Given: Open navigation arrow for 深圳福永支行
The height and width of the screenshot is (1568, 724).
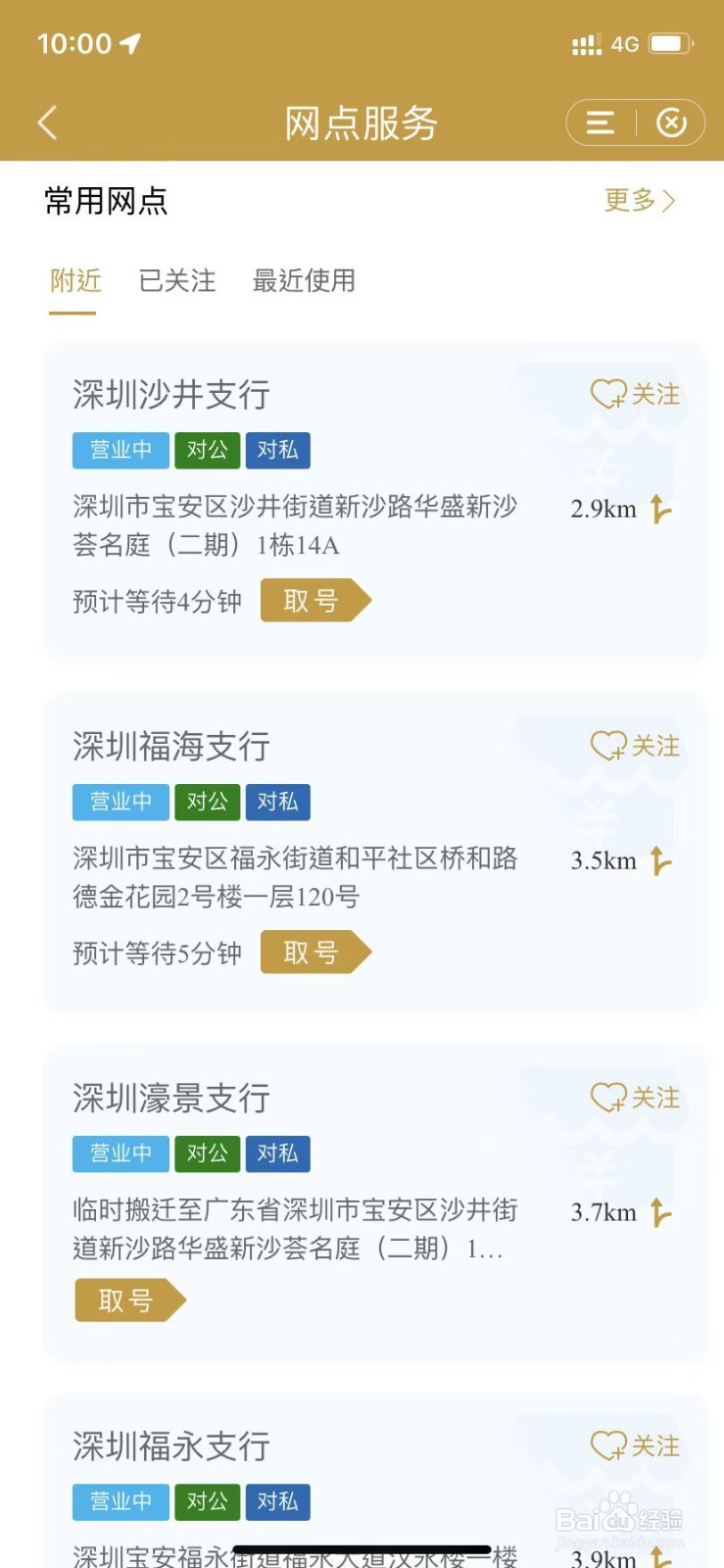Looking at the screenshot, I should coord(661,1555).
